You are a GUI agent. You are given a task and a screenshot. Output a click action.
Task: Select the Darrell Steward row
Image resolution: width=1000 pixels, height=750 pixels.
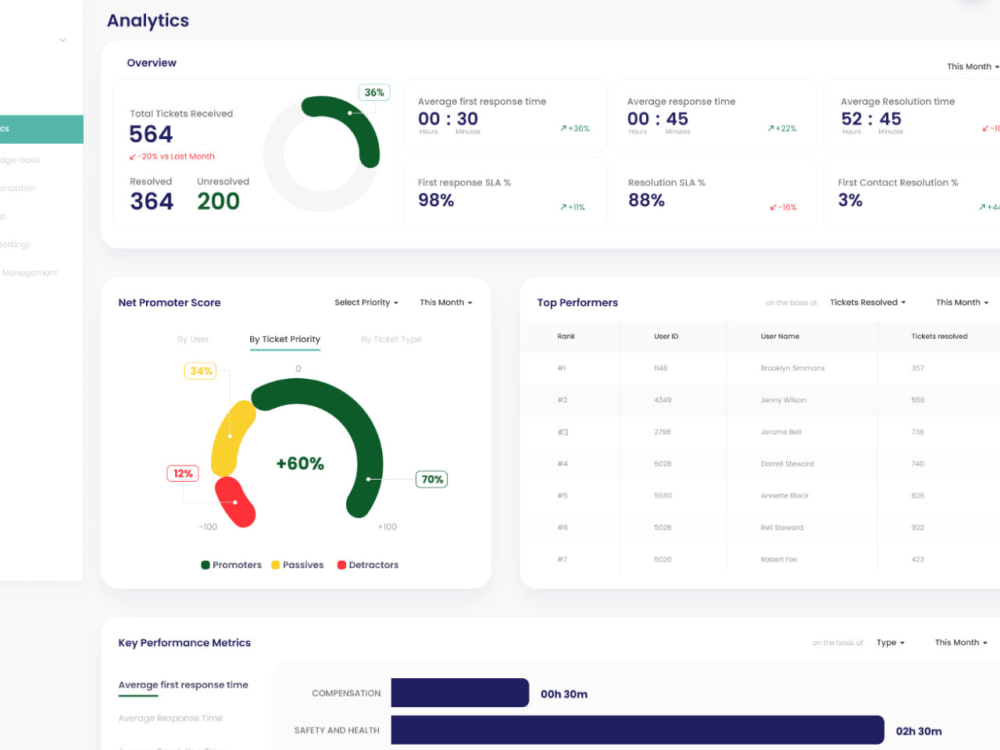pyautogui.click(x=760, y=464)
